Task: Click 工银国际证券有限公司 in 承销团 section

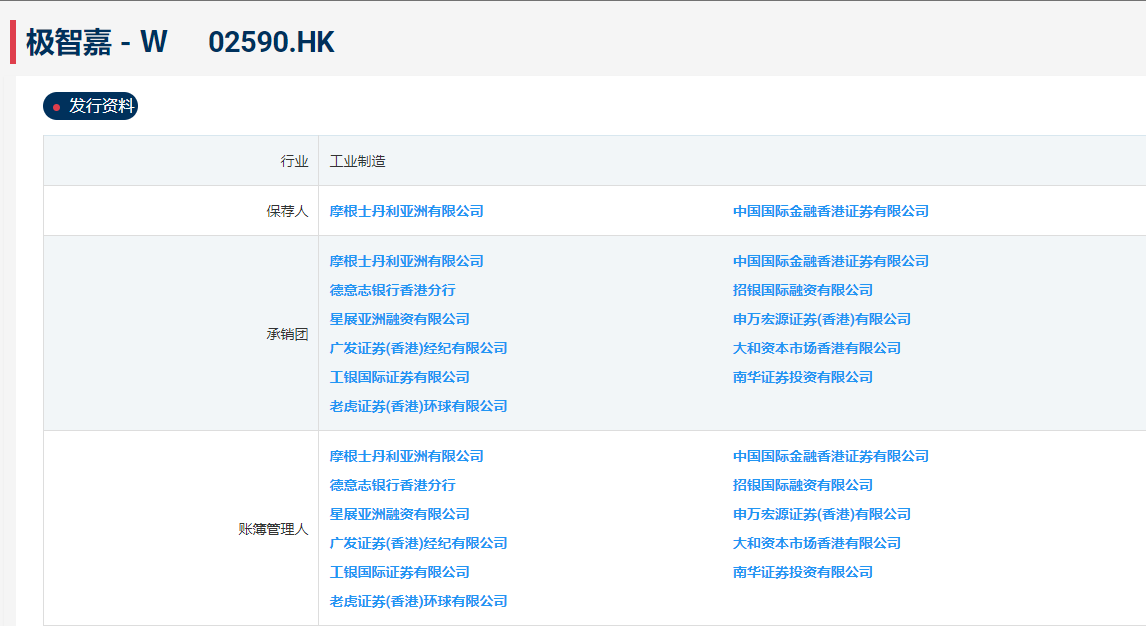Action: pyautogui.click(x=399, y=378)
